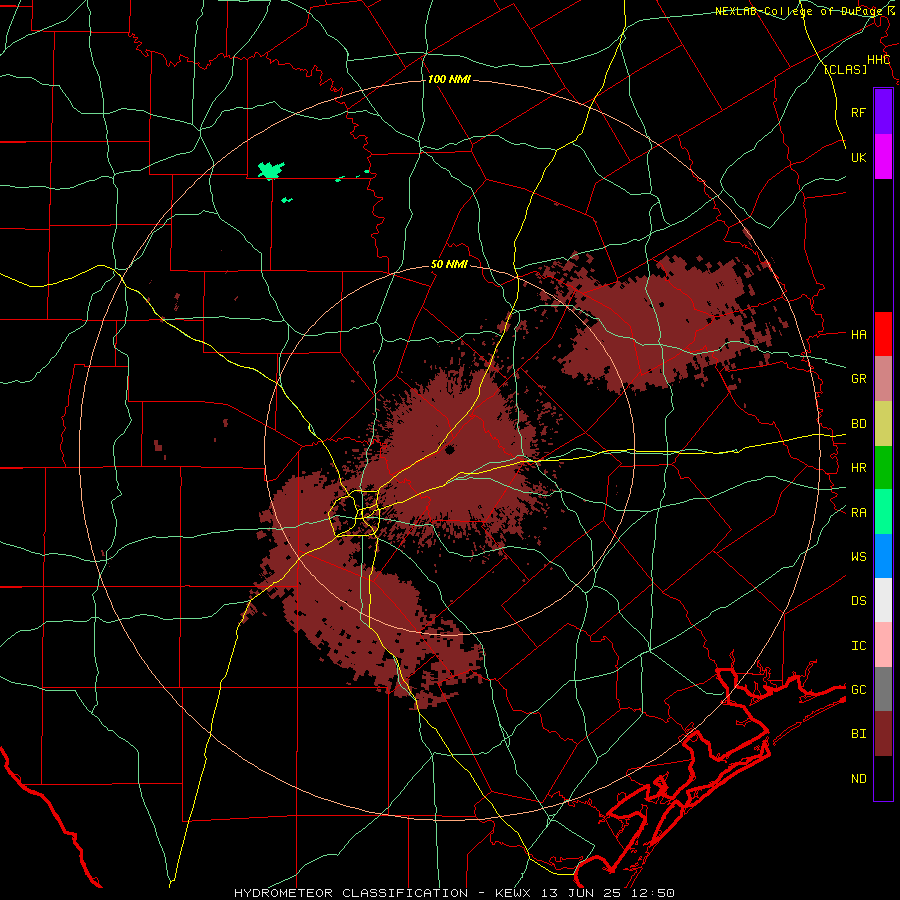Click the 13 JUN 25 date text
This screenshot has width=900, height=900.
[x=583, y=893]
